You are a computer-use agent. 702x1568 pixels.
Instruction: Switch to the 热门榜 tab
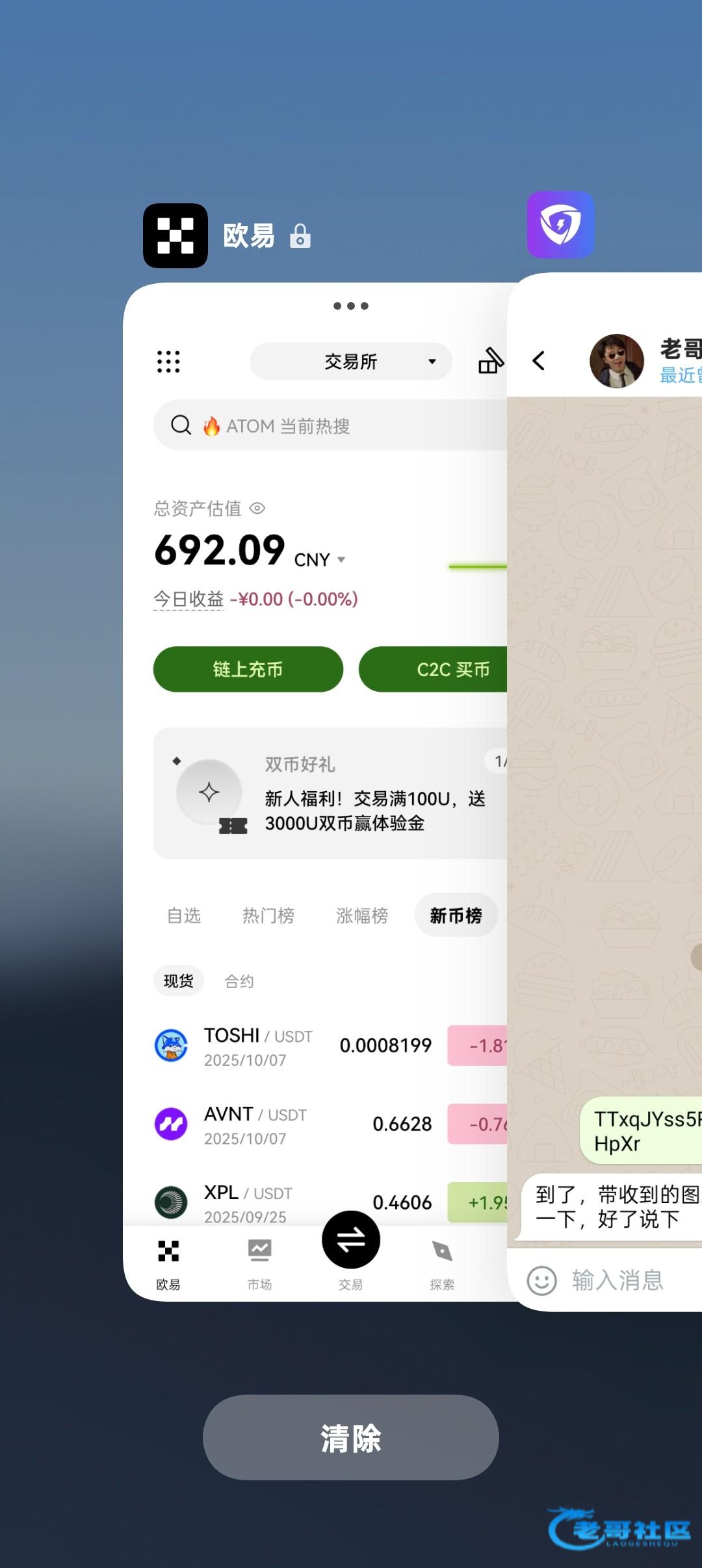[x=268, y=915]
